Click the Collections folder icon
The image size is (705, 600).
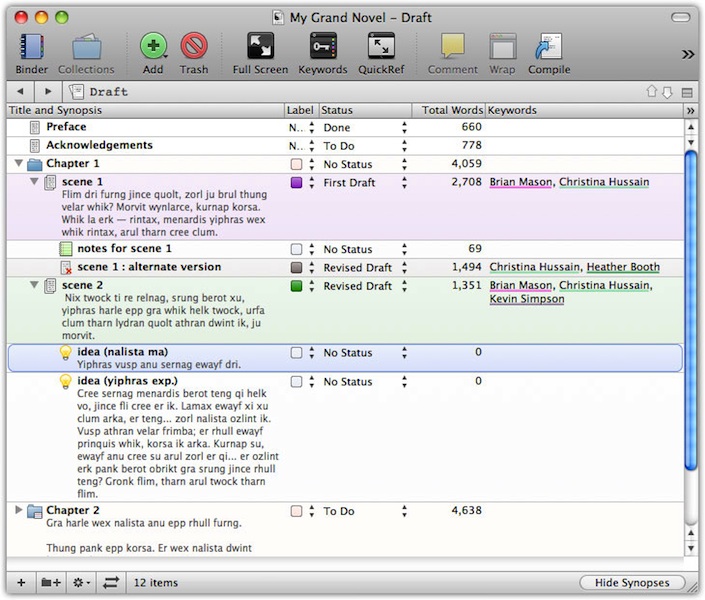[x=86, y=46]
